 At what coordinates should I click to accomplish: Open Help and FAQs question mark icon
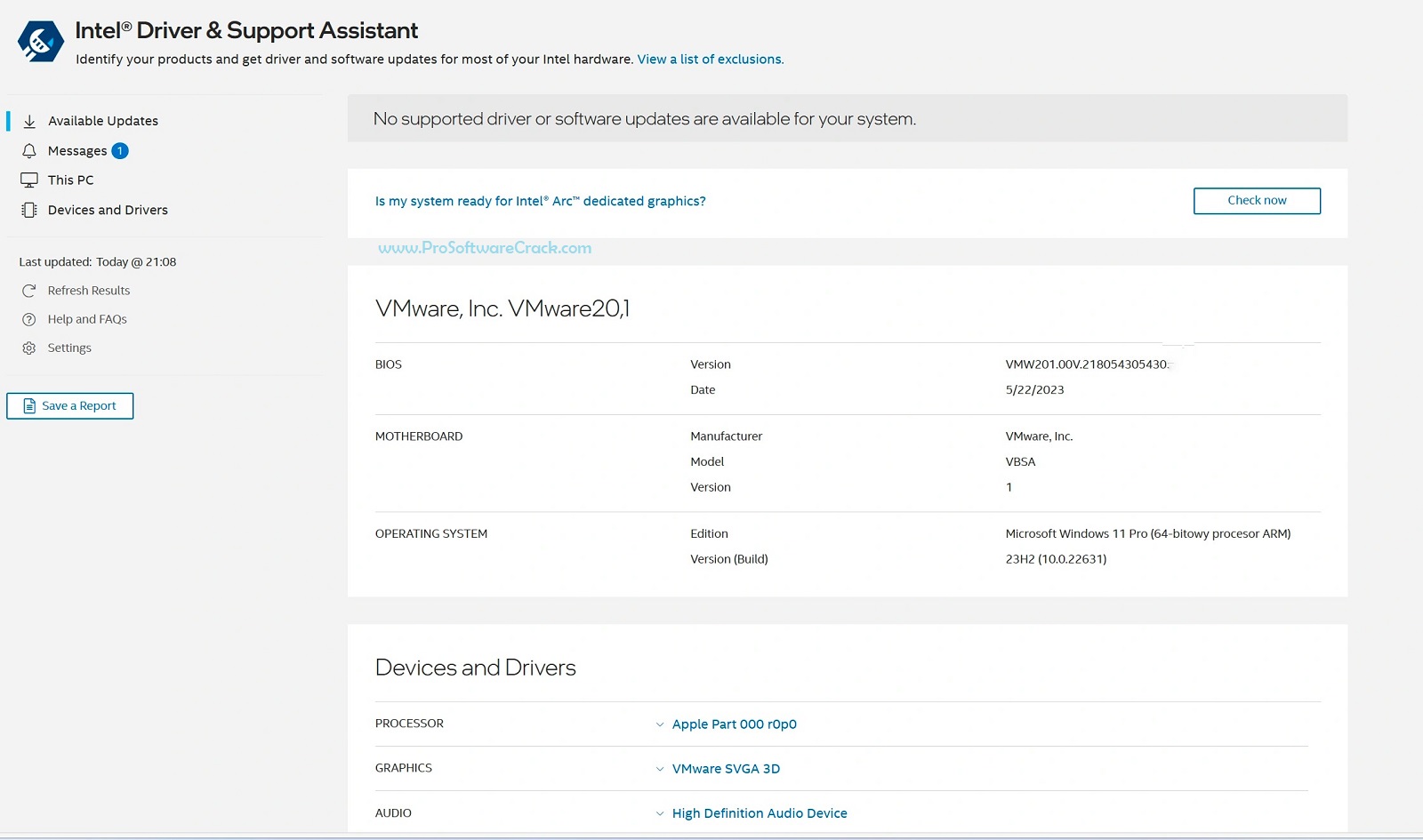pos(29,319)
